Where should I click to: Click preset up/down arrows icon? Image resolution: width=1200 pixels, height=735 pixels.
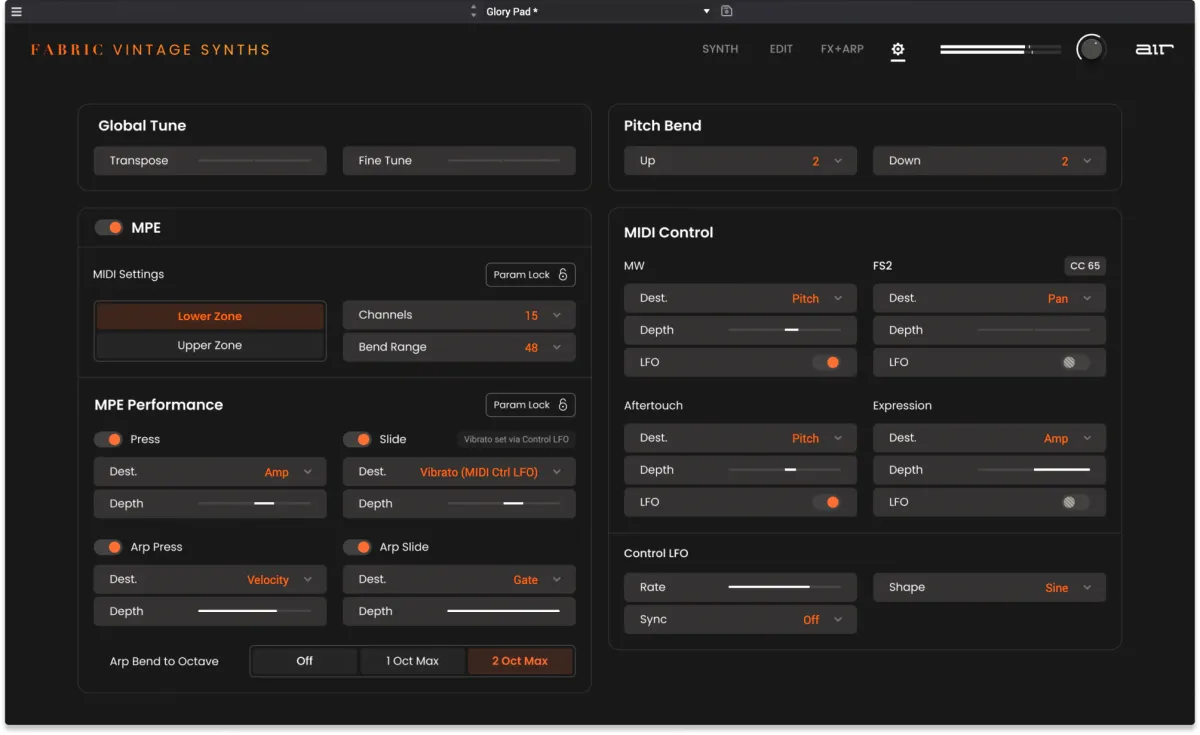point(474,11)
